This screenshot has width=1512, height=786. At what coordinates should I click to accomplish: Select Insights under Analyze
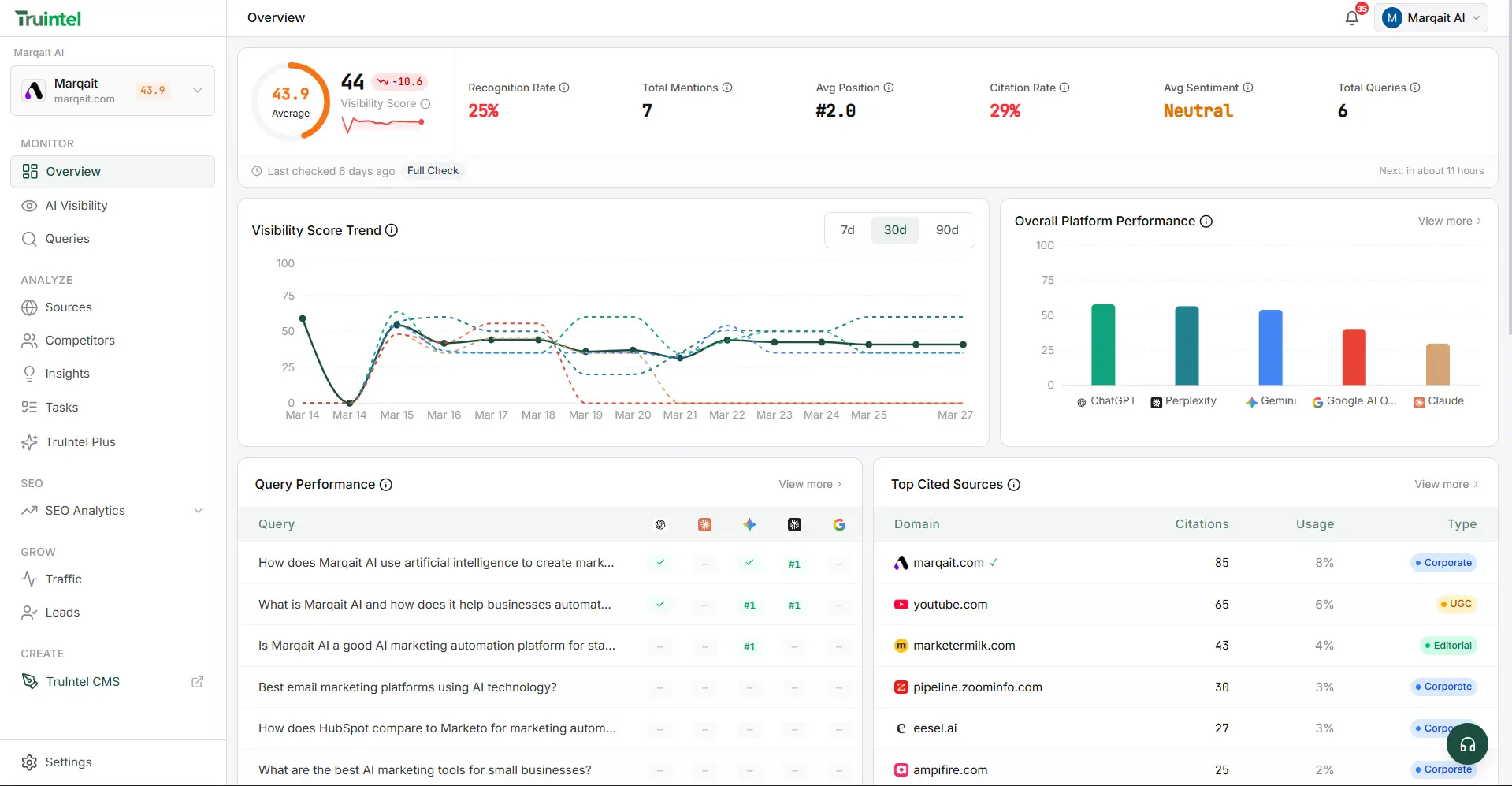(x=66, y=374)
